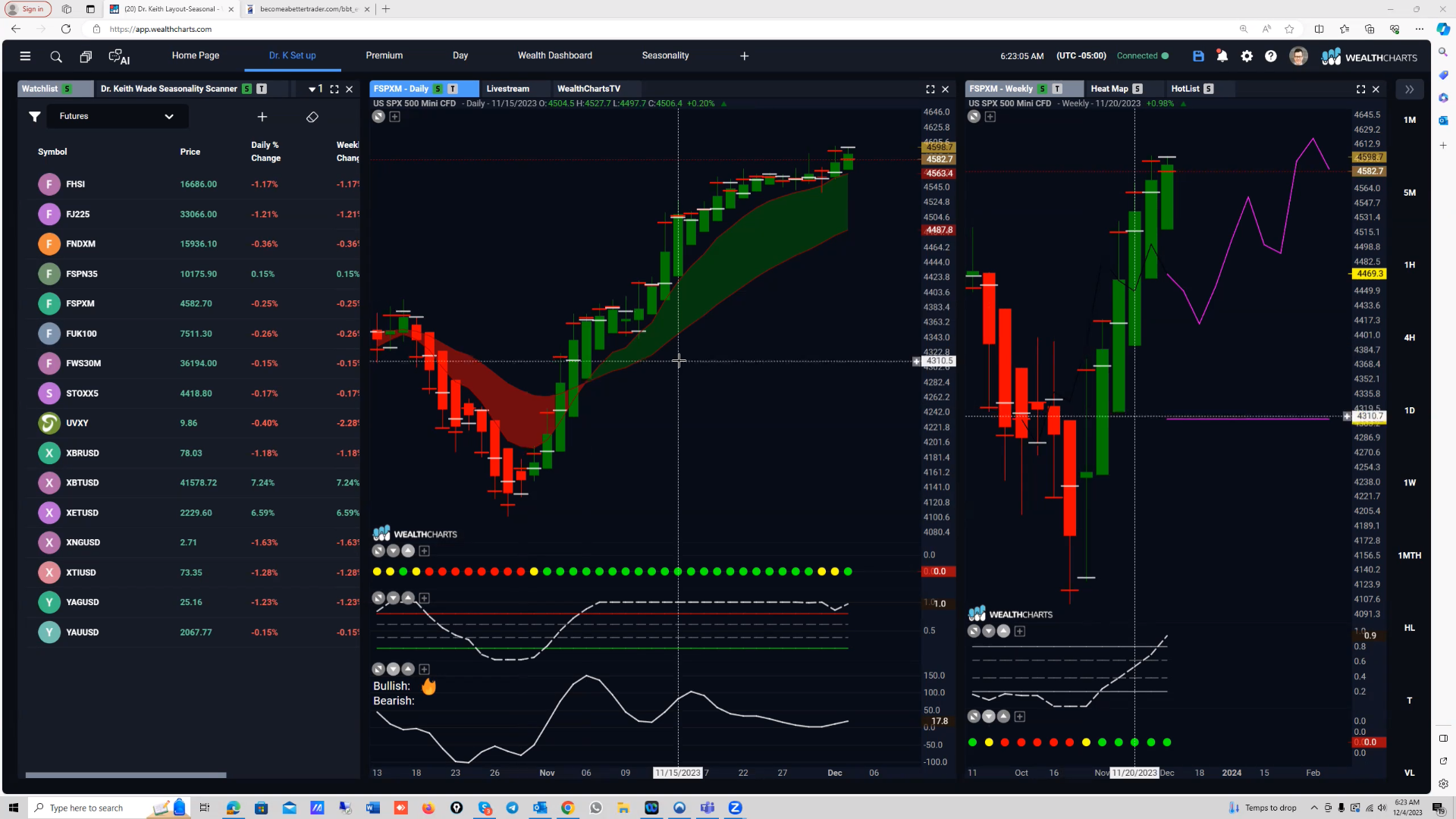Maximize the watchlist panel
Viewport: 1456px width, 819px height.
tap(334, 89)
